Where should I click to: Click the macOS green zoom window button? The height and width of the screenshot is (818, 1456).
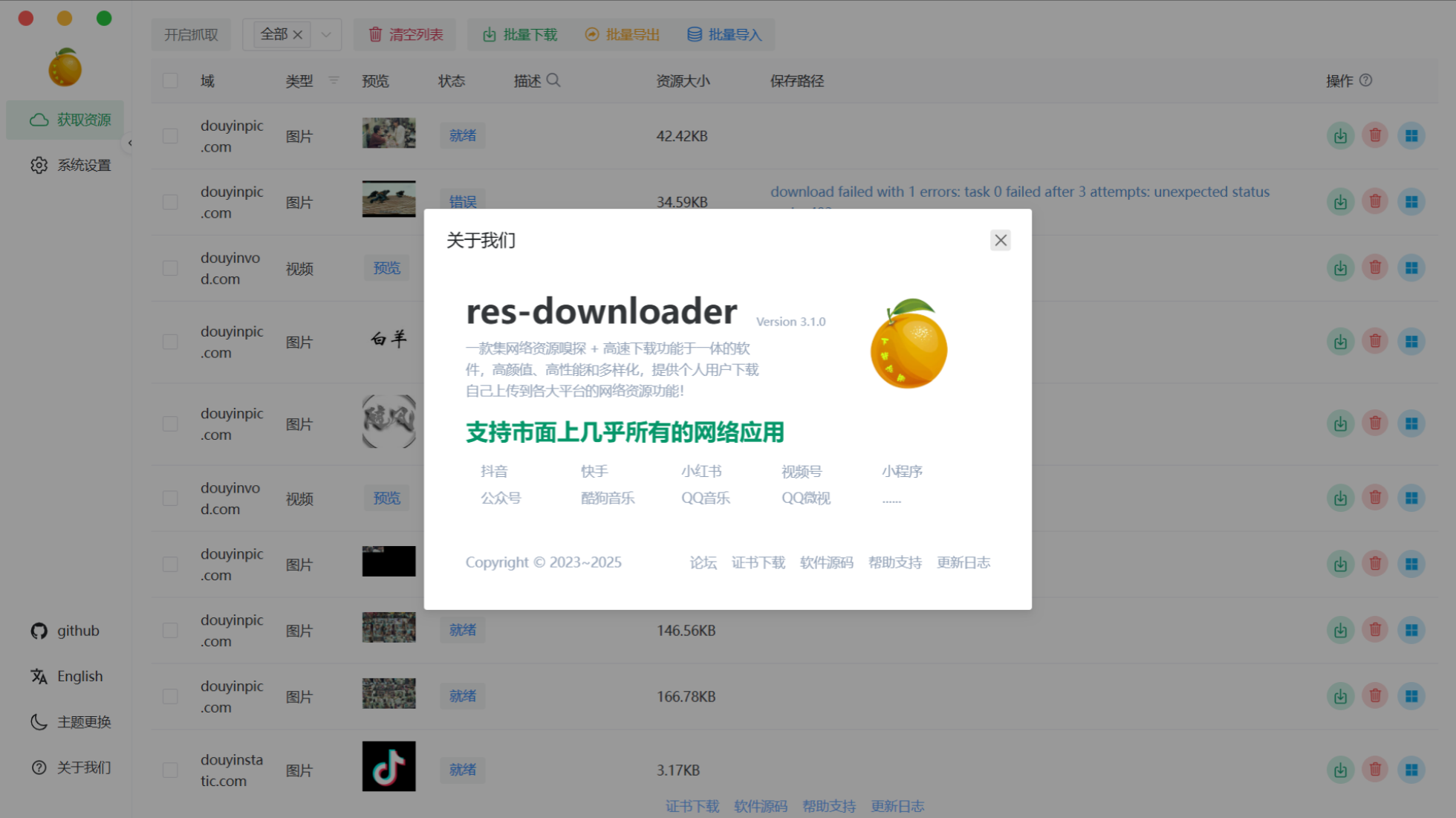coord(104,18)
